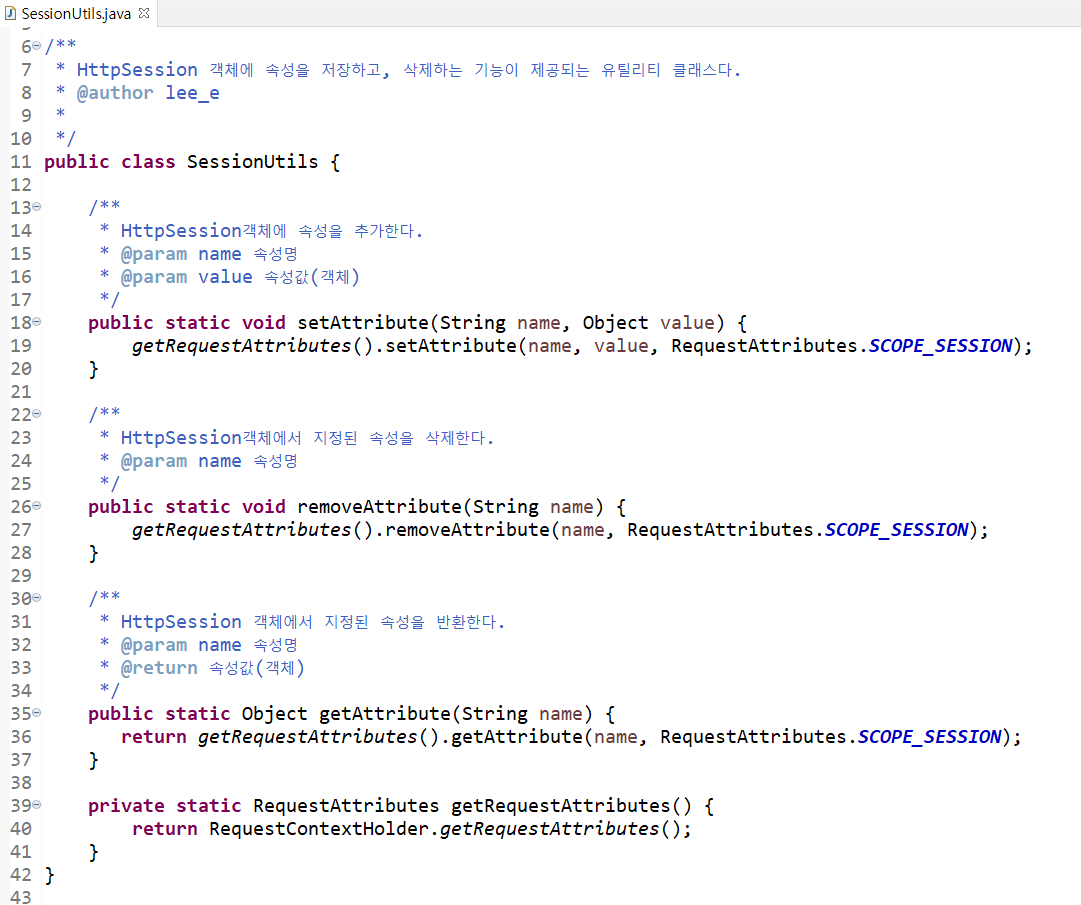This screenshot has height=905, width=1081.
Task: Click line number 36 in the gutter
Action: click(x=21, y=737)
